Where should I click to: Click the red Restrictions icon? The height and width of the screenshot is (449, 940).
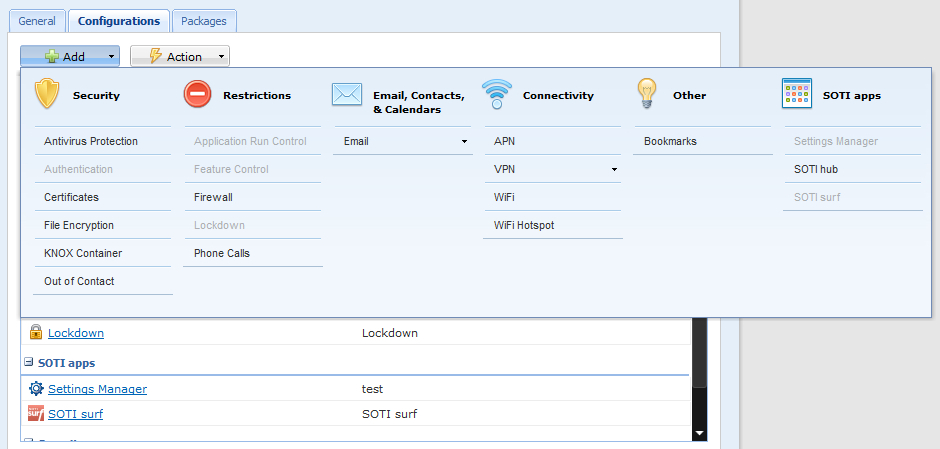pos(197,94)
